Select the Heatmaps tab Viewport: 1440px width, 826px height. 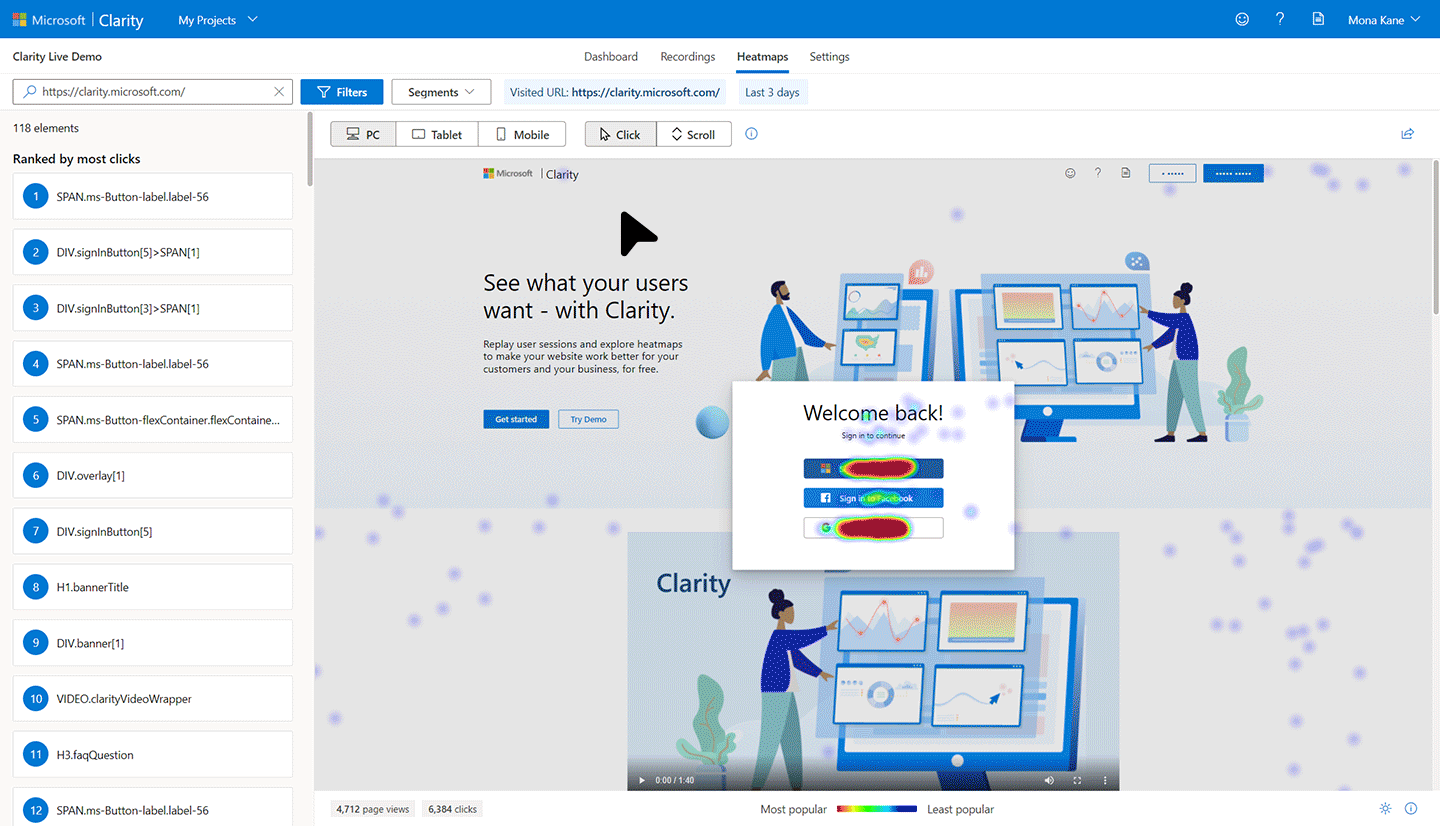pyautogui.click(x=763, y=57)
